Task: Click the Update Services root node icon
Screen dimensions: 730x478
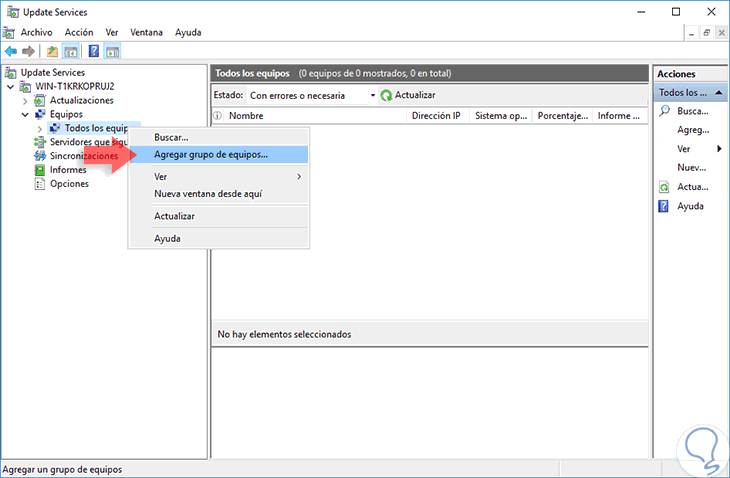Action: [10, 73]
